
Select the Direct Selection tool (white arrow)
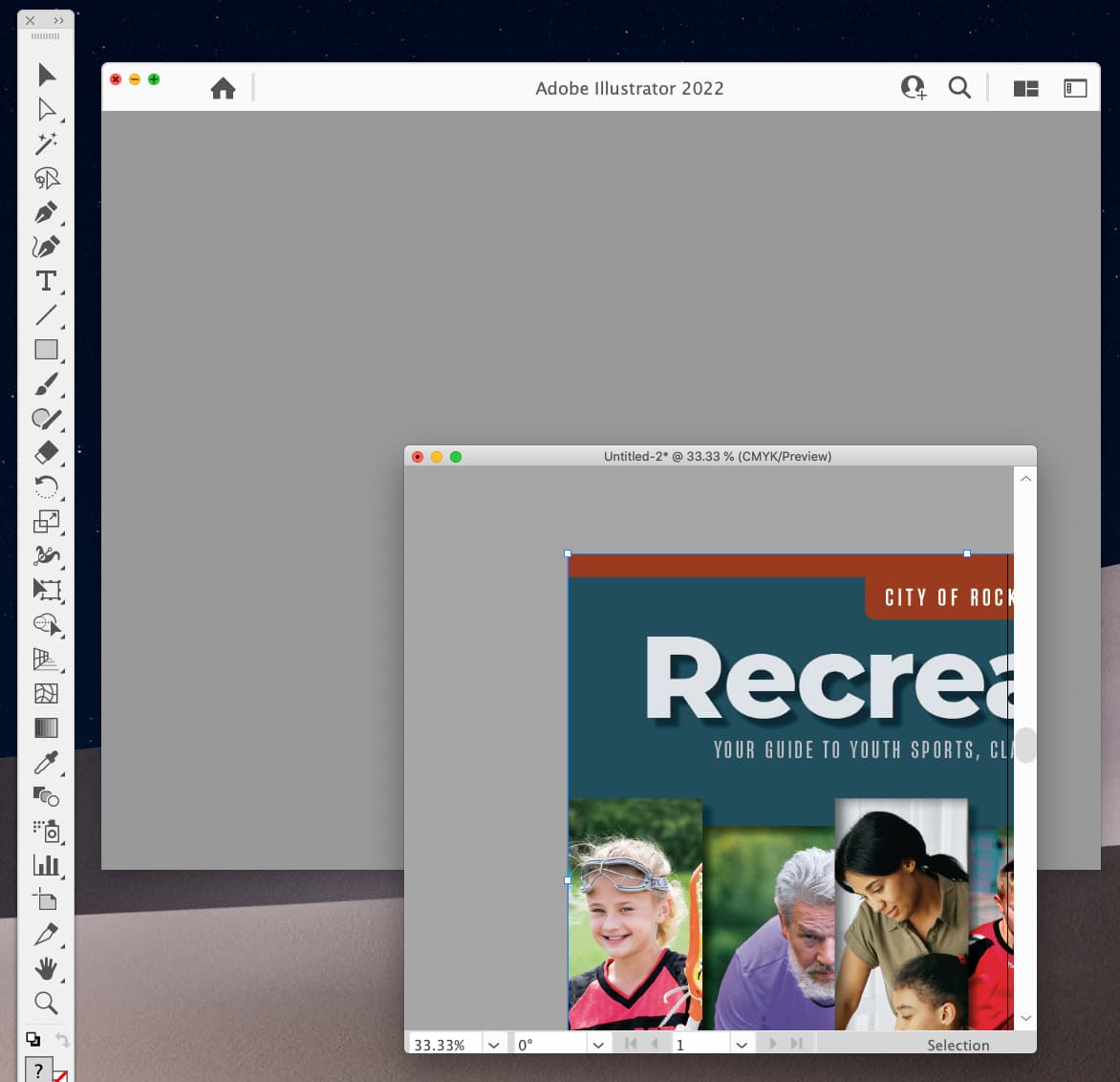click(x=47, y=109)
